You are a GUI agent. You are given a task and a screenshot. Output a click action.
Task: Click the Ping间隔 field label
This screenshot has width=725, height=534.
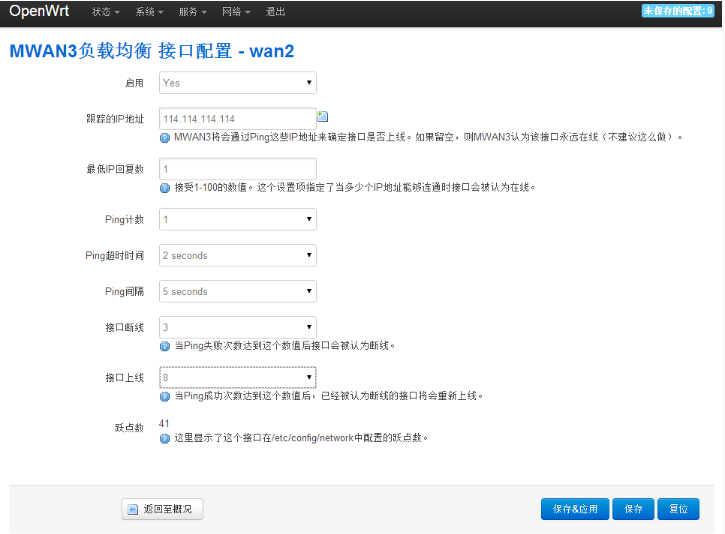pos(124,292)
